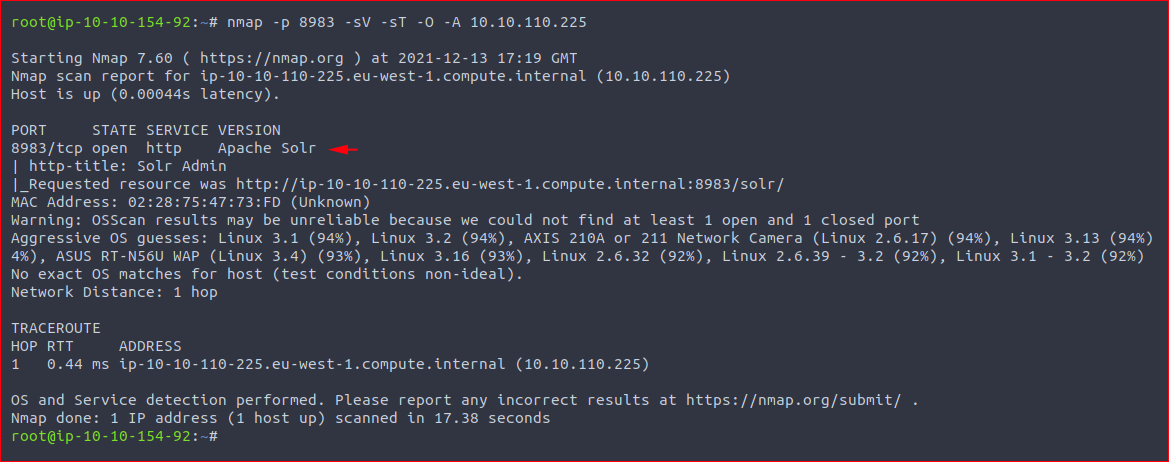The width and height of the screenshot is (1169, 462).
Task: Click the green root@ip-10-10-154-92 prompt at top
Action: point(101,23)
